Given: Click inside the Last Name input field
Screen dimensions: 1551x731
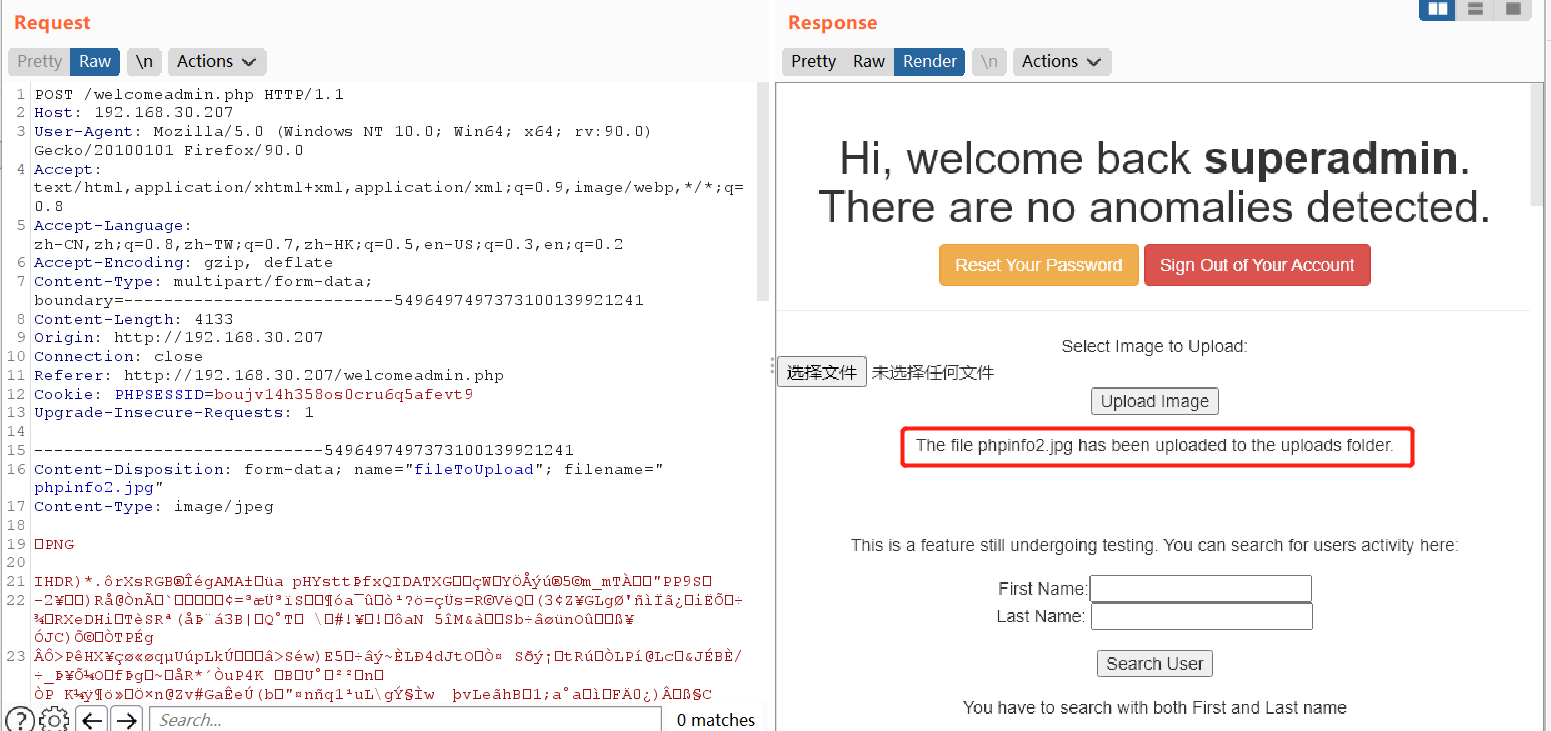Looking at the screenshot, I should pyautogui.click(x=1200, y=616).
